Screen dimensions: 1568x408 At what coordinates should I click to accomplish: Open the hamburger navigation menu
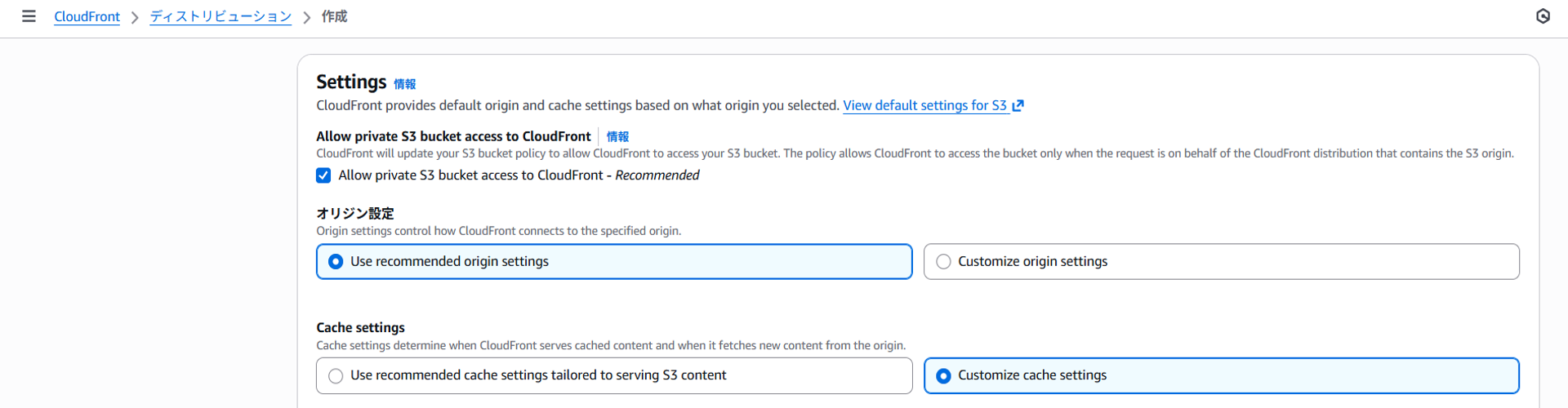point(29,16)
